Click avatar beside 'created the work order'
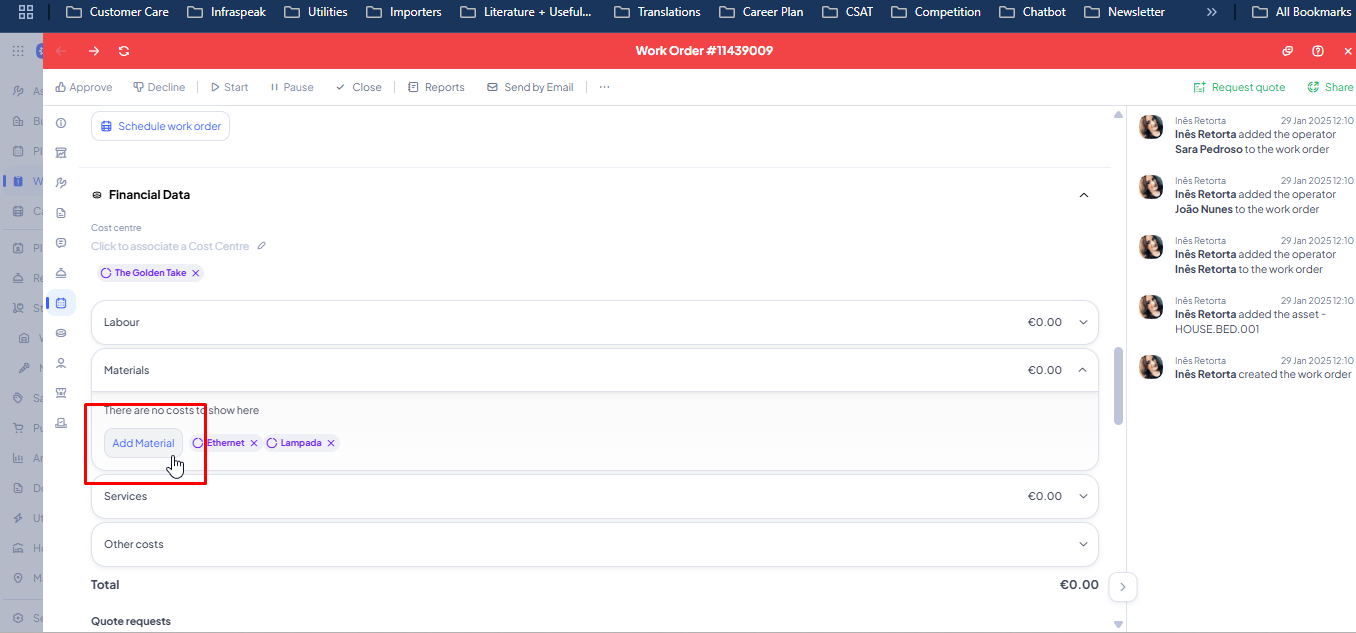 1152,367
